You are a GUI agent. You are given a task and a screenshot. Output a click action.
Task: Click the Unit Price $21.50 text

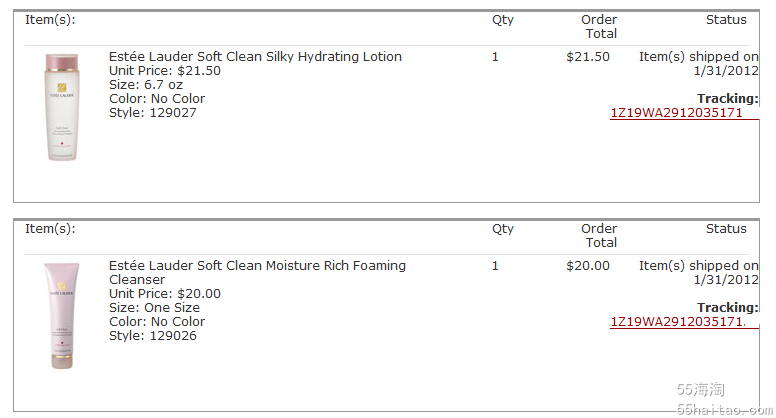coord(165,71)
